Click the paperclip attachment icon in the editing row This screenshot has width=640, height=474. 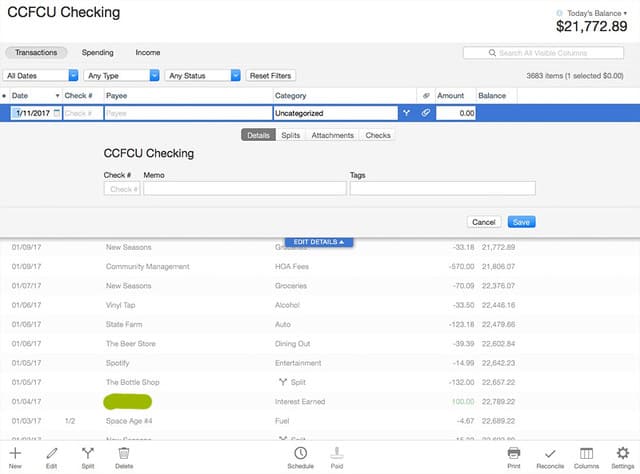click(425, 113)
